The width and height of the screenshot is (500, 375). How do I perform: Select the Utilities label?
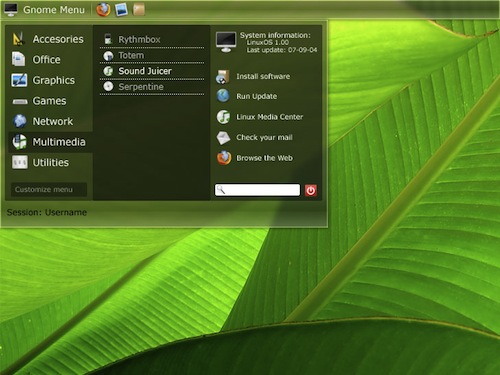51,163
